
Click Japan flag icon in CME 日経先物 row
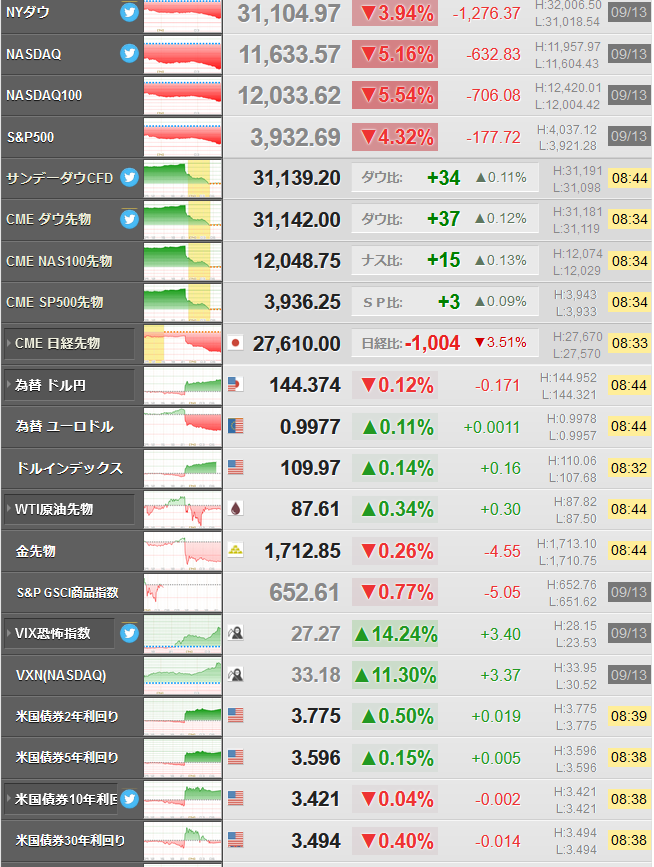236,343
